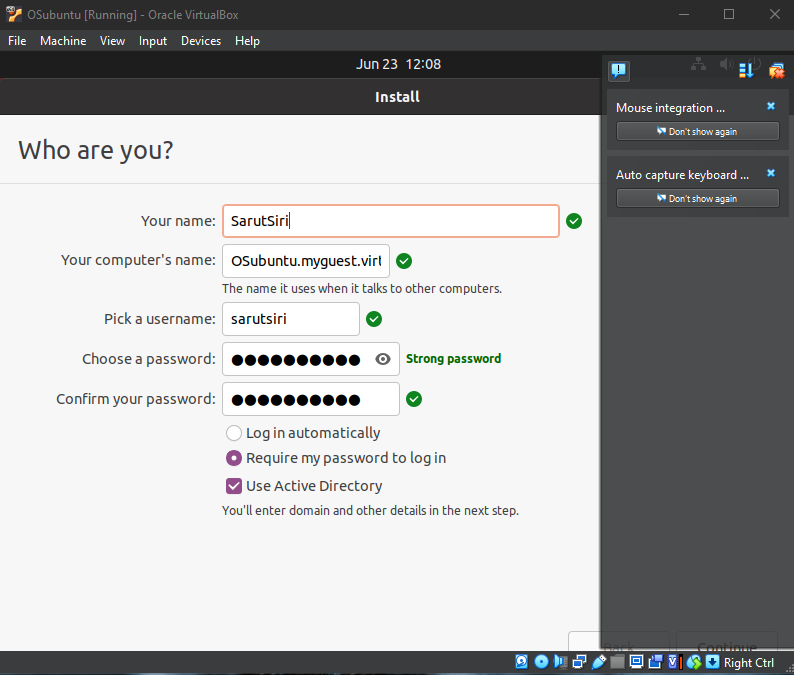Open the Machine menu

tap(63, 41)
